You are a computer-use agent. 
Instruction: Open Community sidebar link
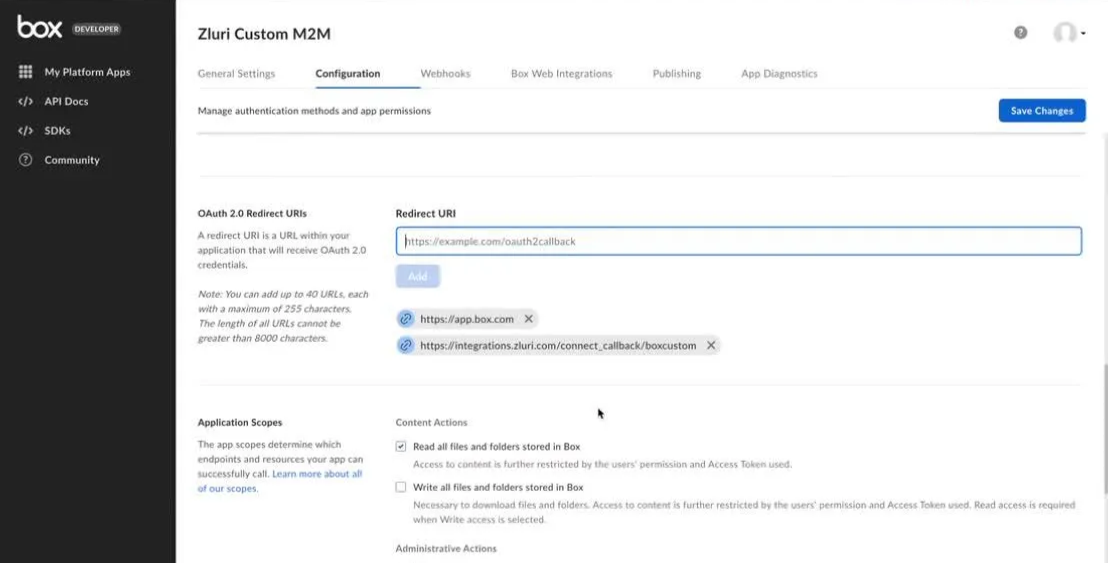tap(72, 160)
